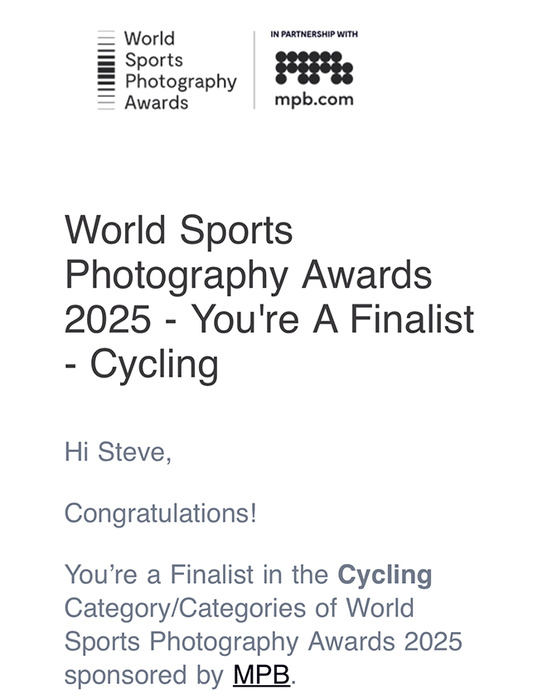547x700 pixels.
Task: Click the 'Hi Steve,' greeting
Action: (118, 452)
